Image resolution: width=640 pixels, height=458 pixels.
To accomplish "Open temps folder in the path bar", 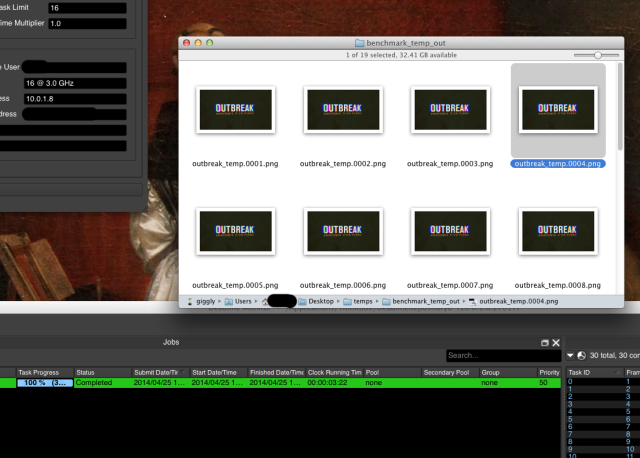I will click(358, 301).
